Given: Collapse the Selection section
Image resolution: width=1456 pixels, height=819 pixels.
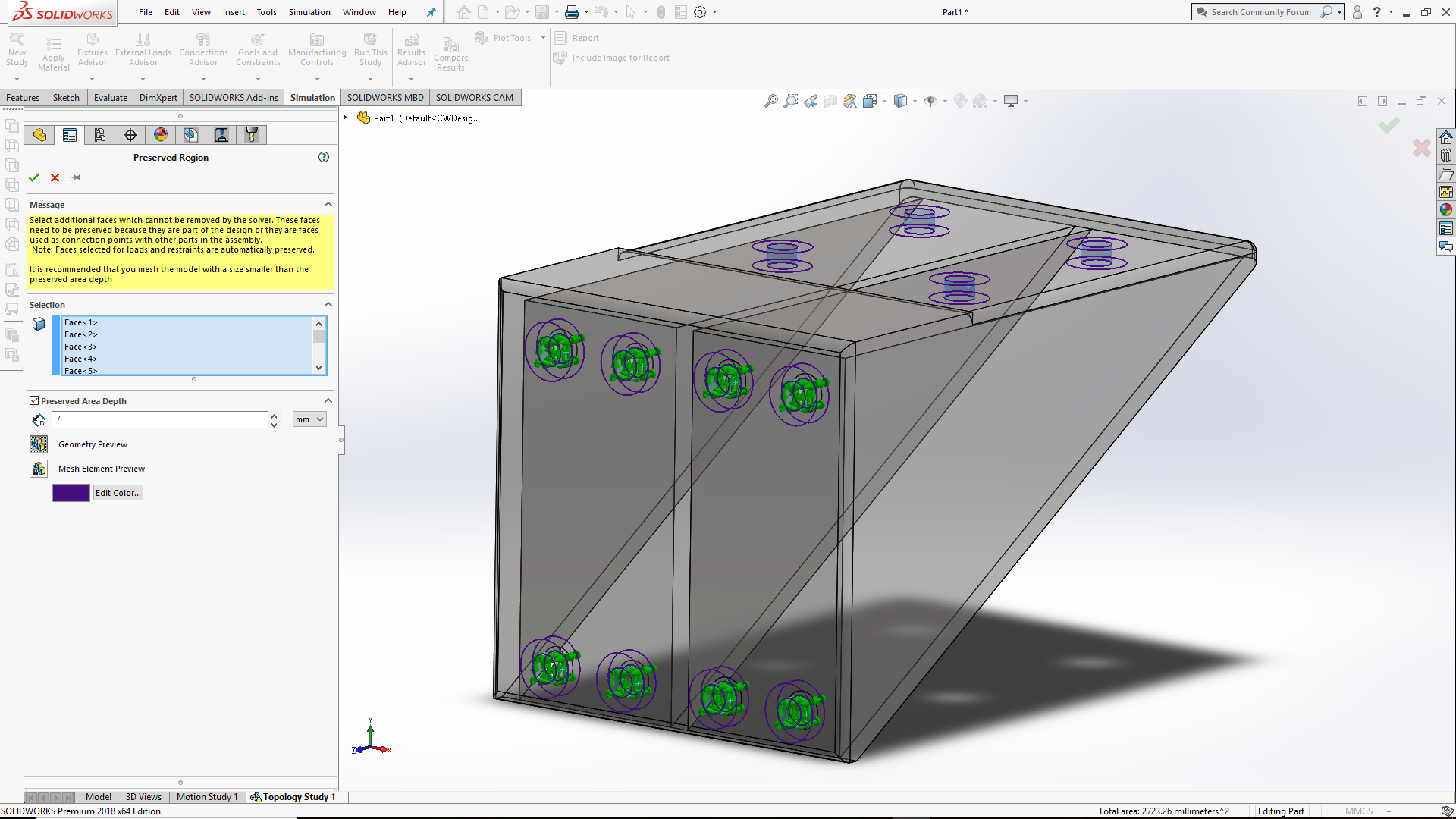Looking at the screenshot, I should (x=328, y=304).
